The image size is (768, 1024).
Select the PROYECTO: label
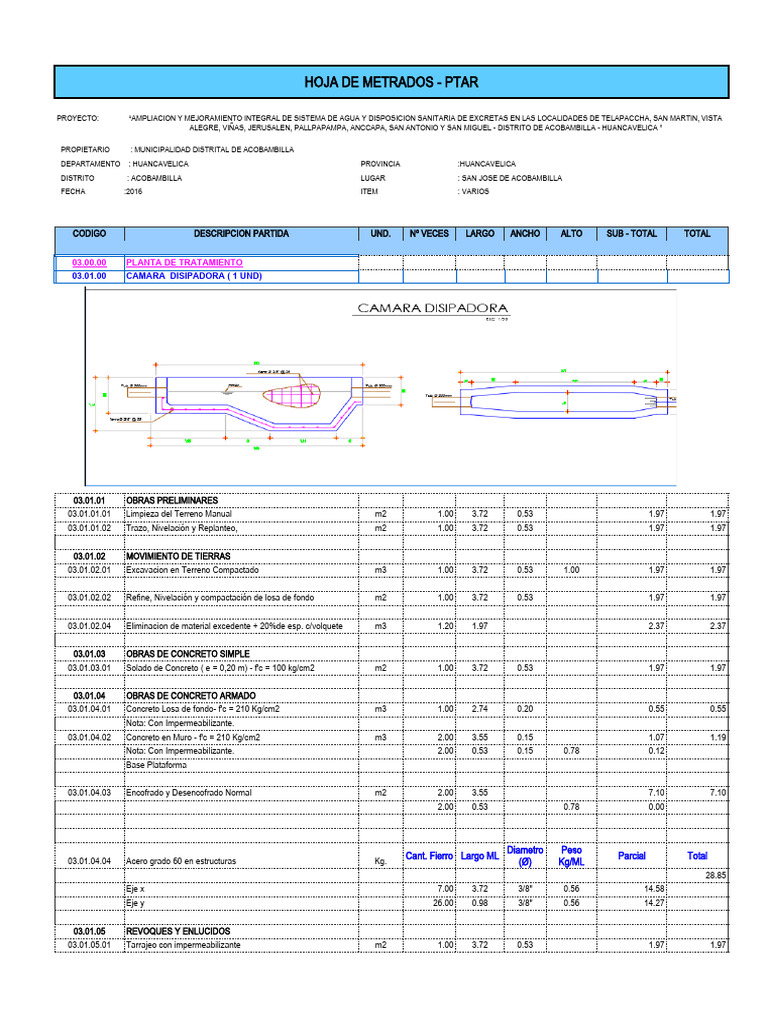pos(78,118)
